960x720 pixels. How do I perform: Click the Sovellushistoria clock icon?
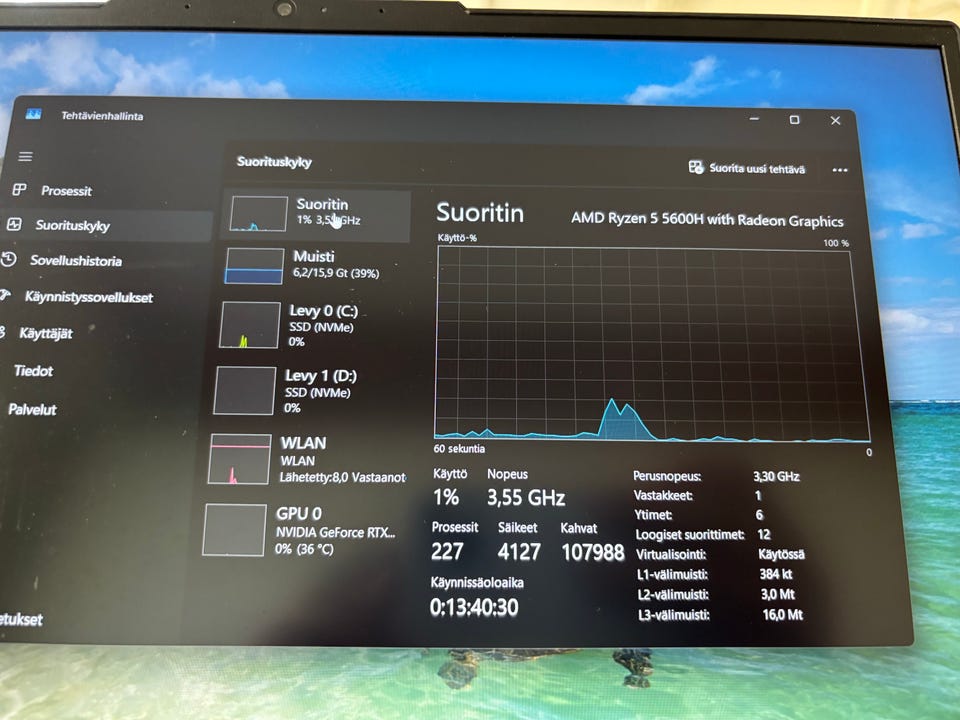9,259
